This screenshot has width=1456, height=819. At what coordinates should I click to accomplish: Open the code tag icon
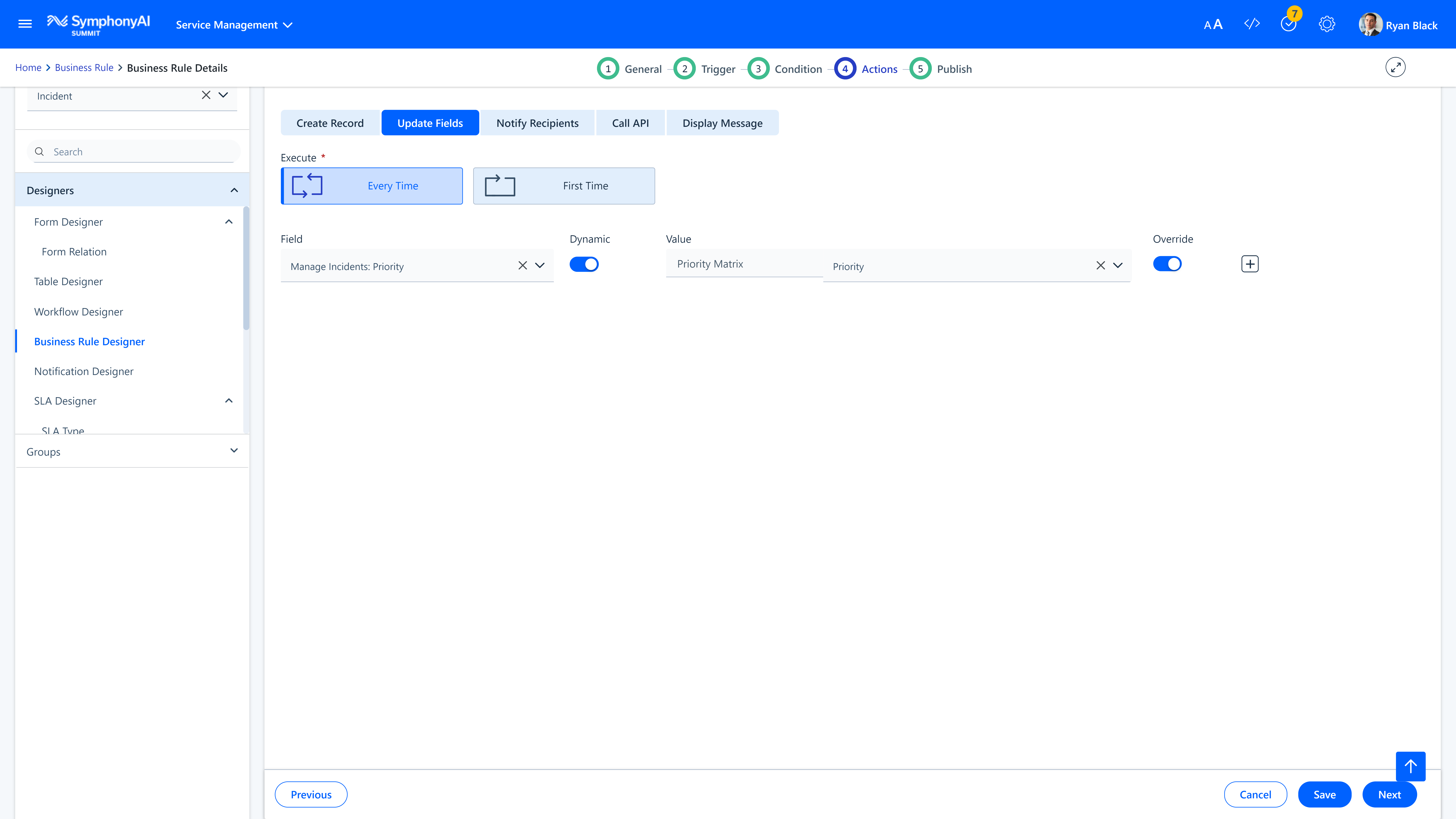click(1252, 24)
